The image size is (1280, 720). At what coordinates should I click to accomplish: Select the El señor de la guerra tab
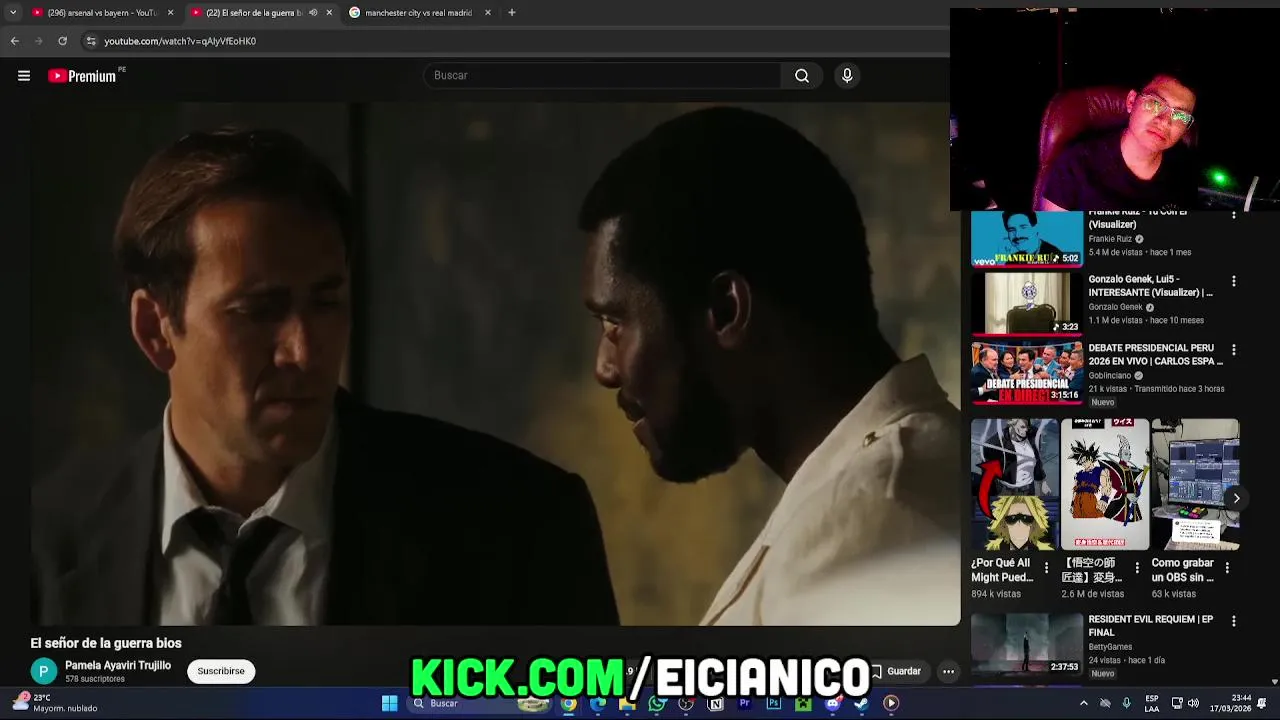[262, 13]
